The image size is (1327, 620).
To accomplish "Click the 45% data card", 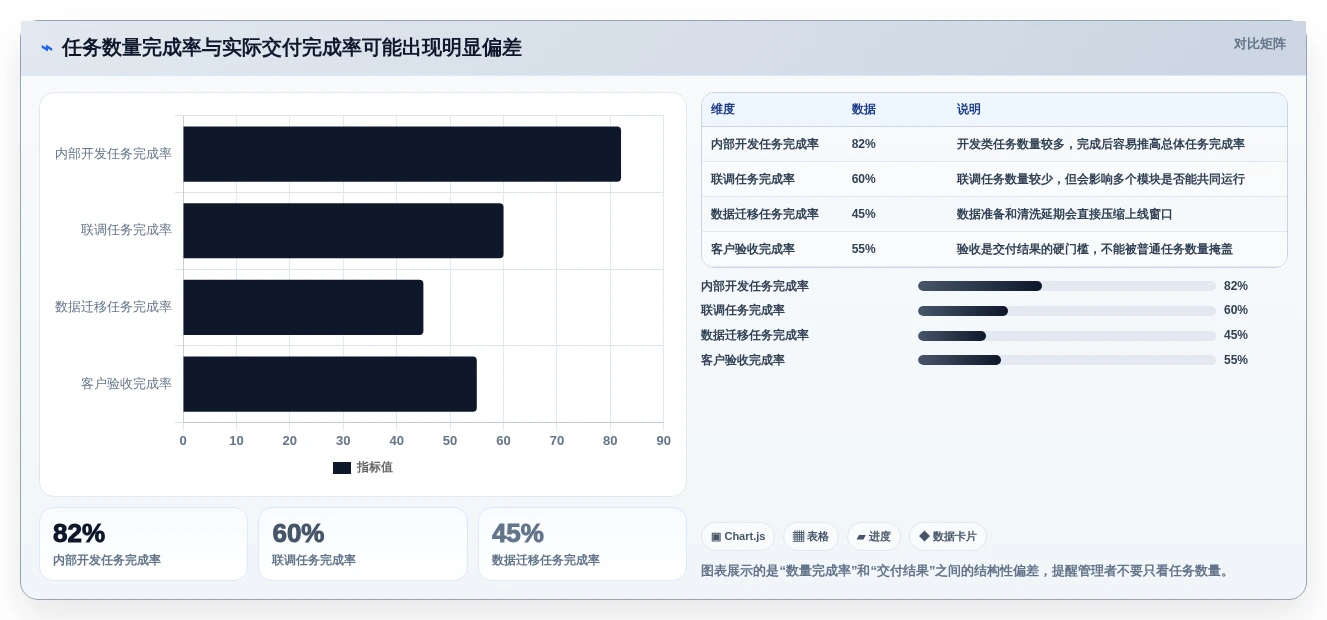I will [582, 544].
